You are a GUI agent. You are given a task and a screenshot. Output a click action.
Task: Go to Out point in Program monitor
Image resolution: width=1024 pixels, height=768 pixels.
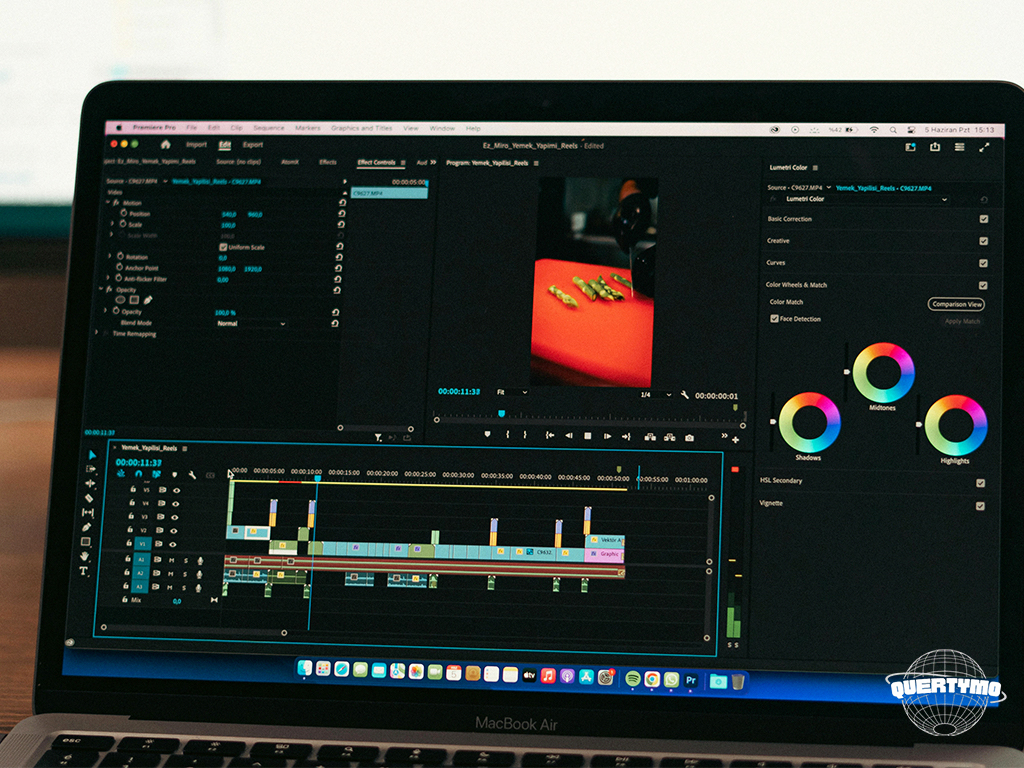[626, 437]
